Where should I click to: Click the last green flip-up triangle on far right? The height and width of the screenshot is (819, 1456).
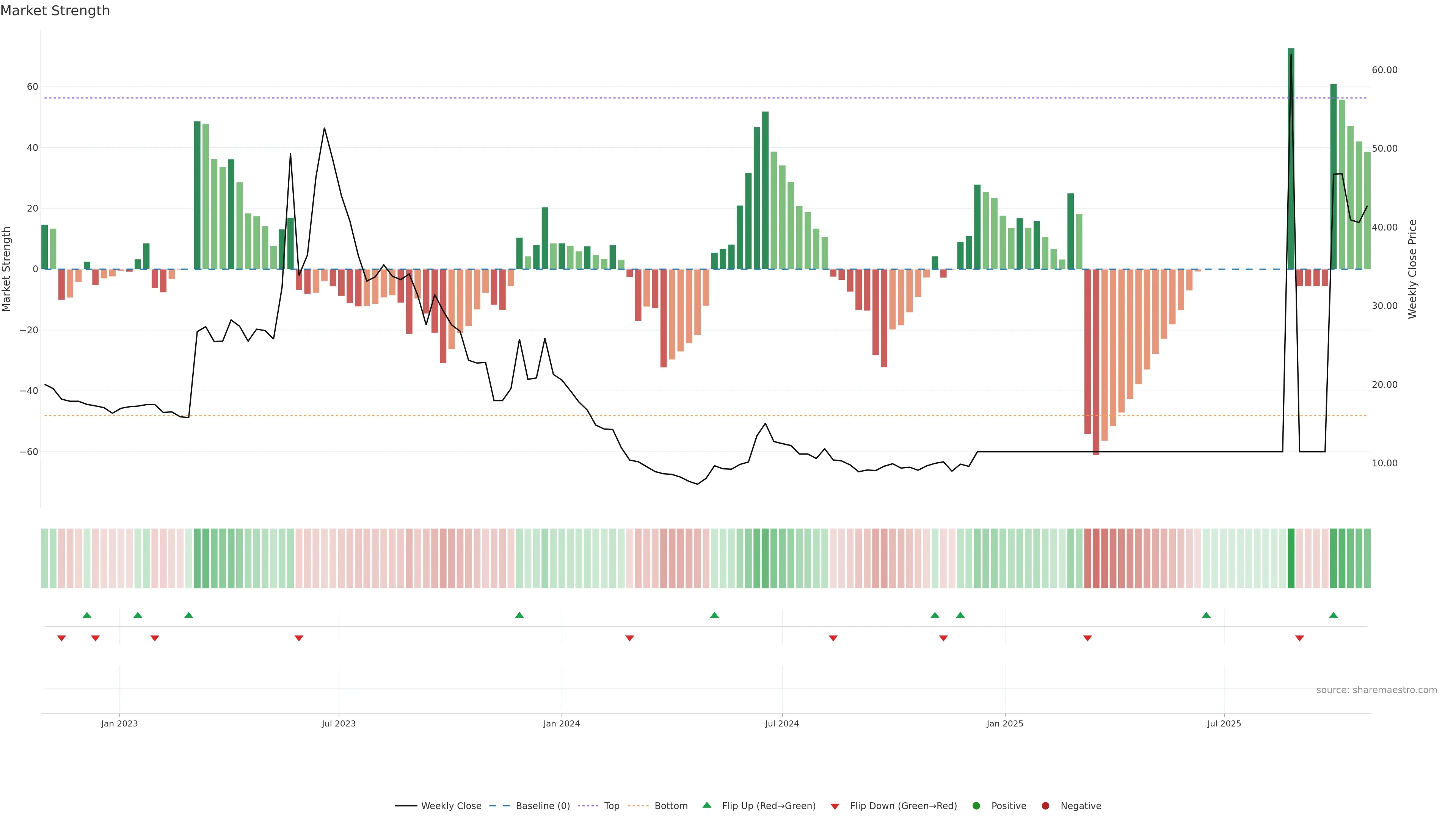[1334, 615]
